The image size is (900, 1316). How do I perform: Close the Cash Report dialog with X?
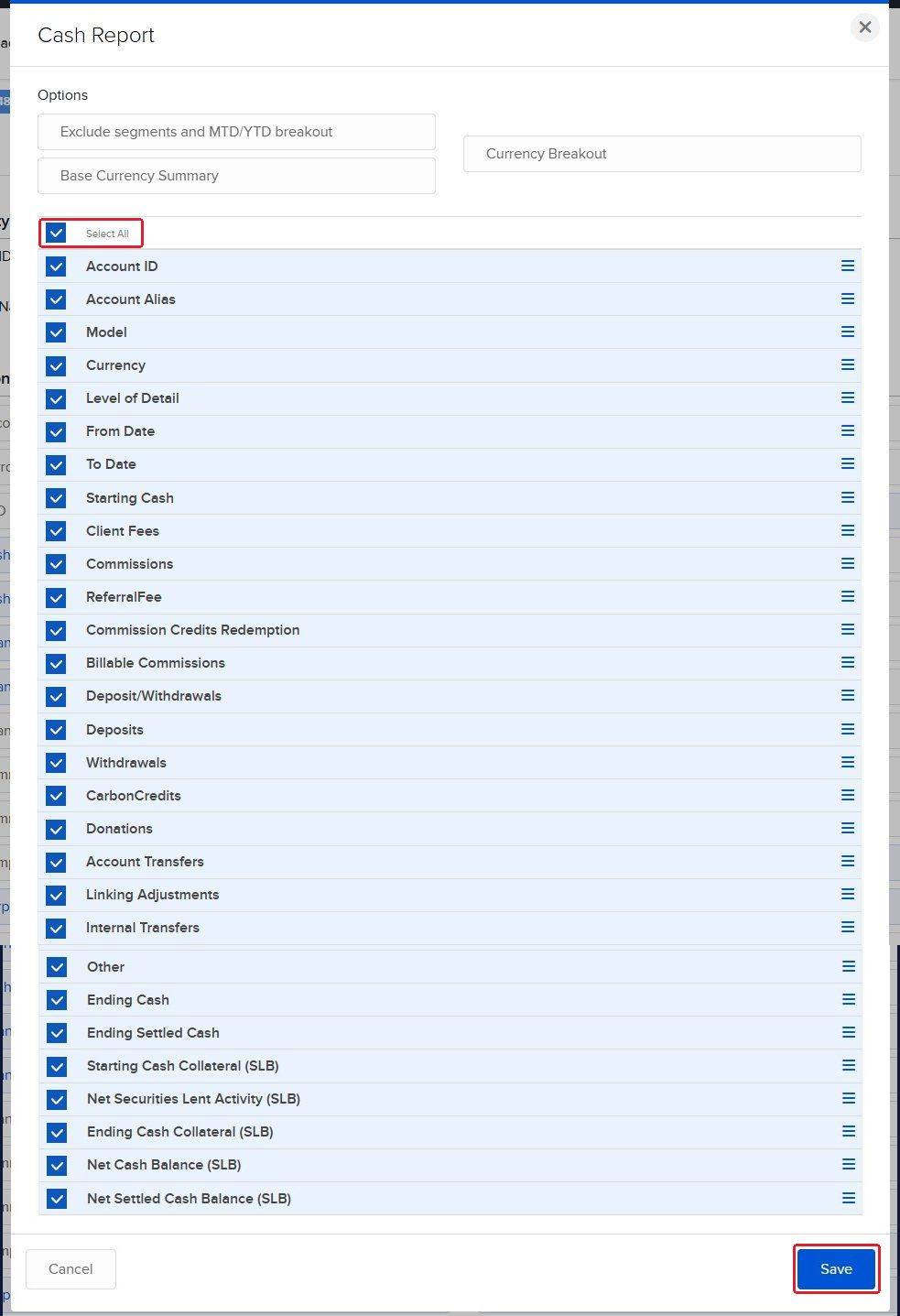click(x=864, y=27)
